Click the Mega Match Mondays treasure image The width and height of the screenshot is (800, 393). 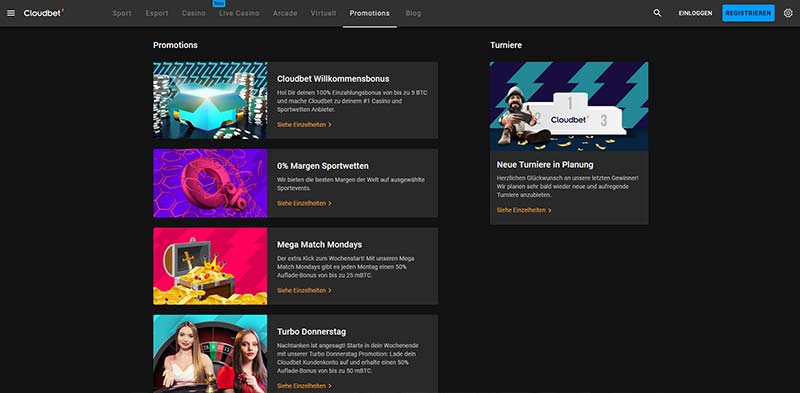coord(210,266)
